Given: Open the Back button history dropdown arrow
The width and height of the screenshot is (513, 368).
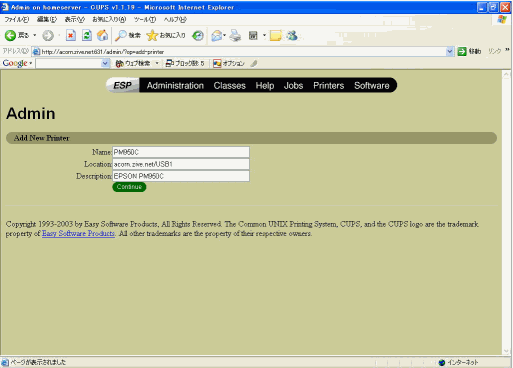Looking at the screenshot, I should pyautogui.click(x=35, y=35).
